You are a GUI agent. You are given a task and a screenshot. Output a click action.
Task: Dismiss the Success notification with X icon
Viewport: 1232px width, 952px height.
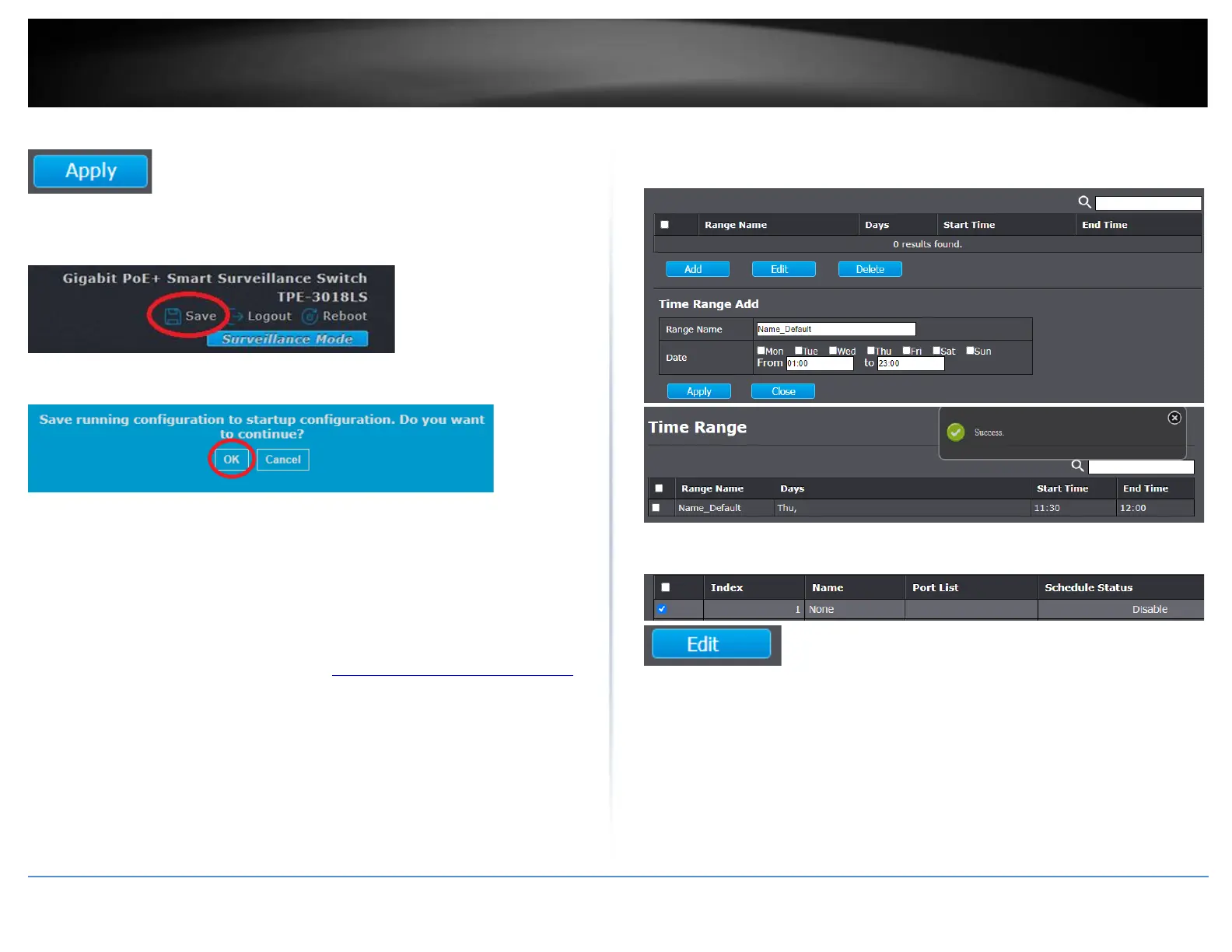pos(1174,418)
